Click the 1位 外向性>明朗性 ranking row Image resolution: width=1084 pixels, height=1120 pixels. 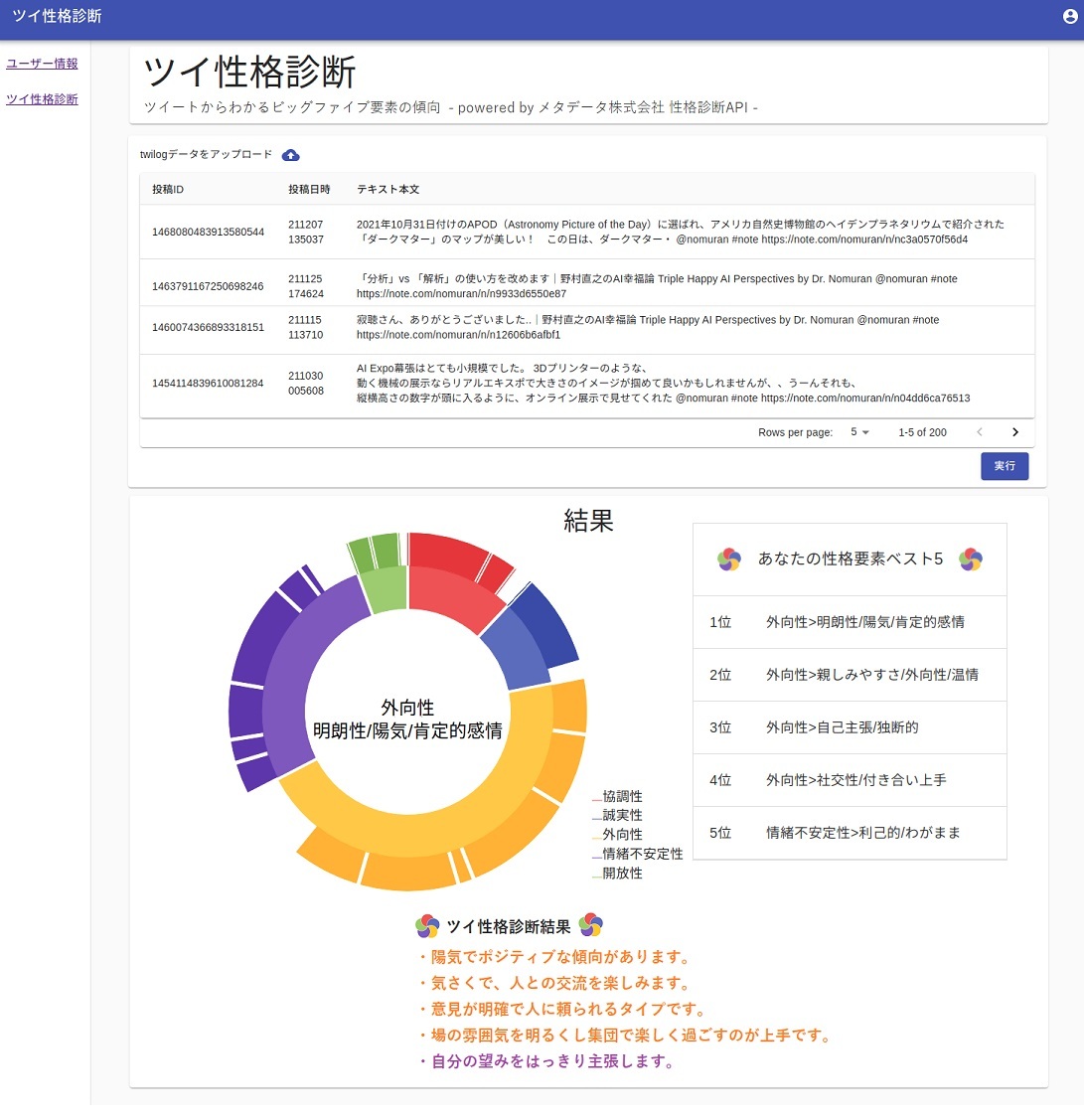(x=850, y=622)
